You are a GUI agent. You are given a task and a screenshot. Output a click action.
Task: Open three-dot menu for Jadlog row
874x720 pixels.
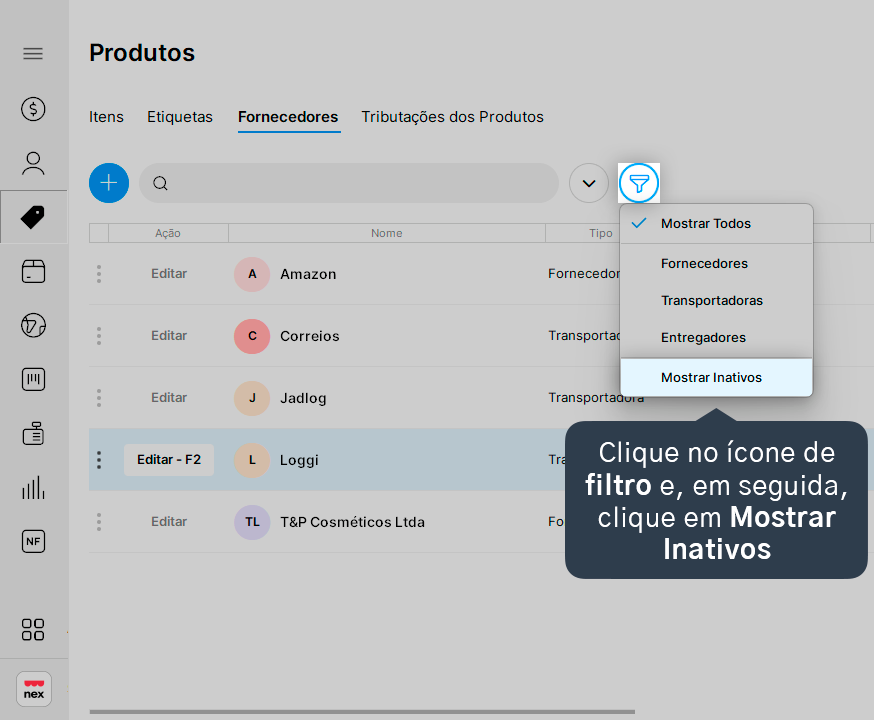pyautogui.click(x=99, y=397)
